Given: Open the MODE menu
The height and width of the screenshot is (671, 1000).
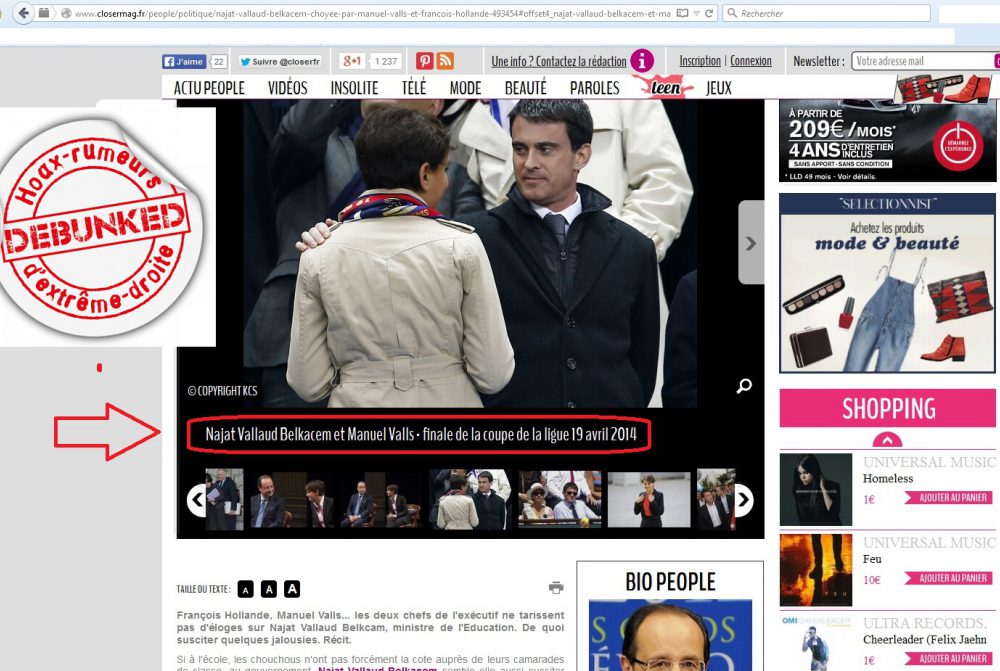Looking at the screenshot, I should tap(466, 88).
